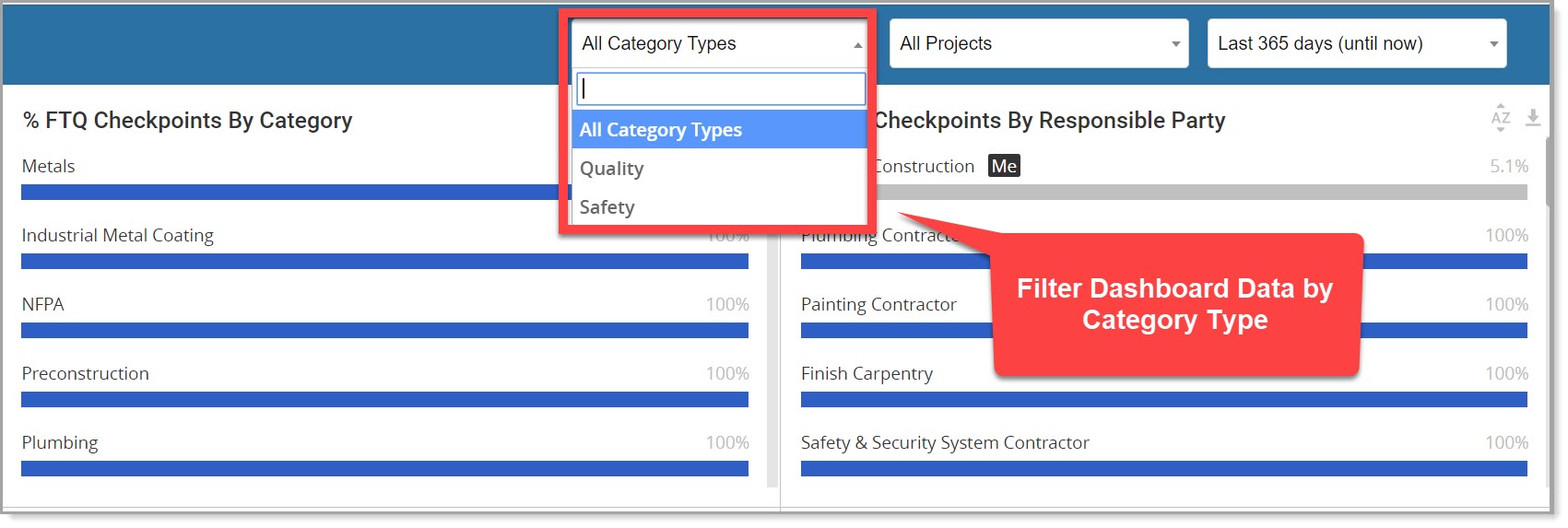Open the Last 365 days date dropdown
Image resolution: width=1568 pixels, height=528 pixels.
[1357, 43]
